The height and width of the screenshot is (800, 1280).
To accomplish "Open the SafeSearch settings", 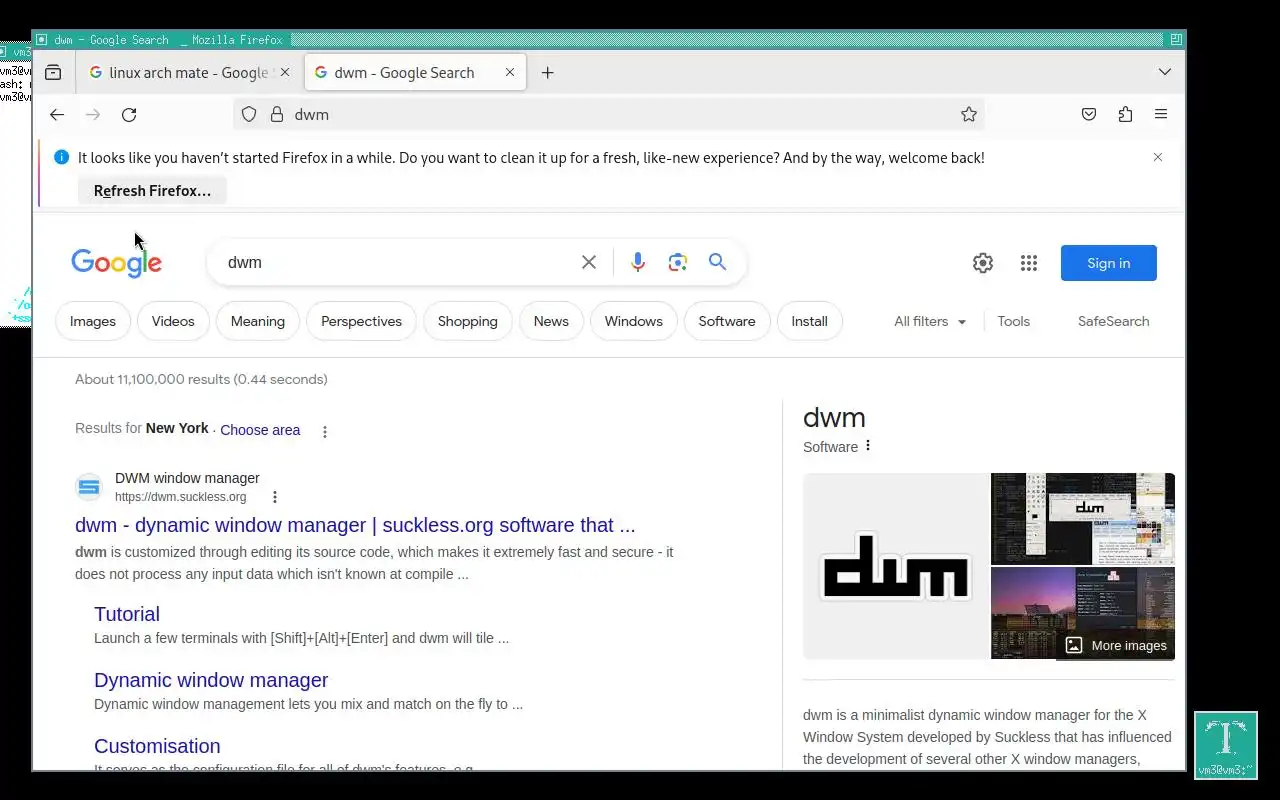I will coord(1113,321).
